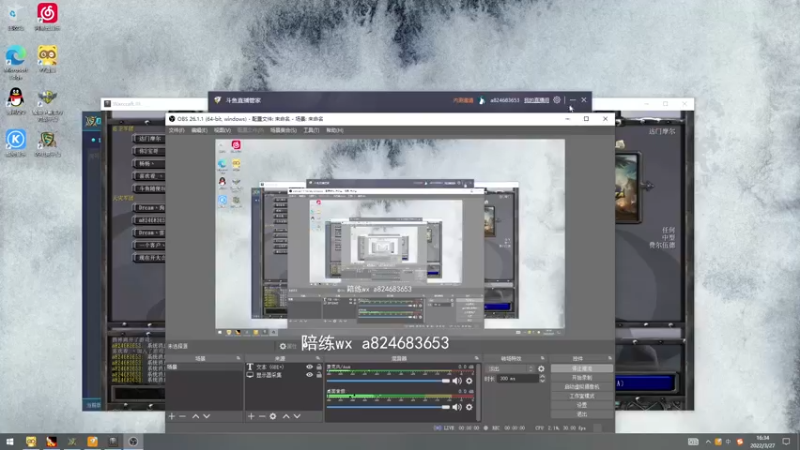Image resolution: width=800 pixels, height=450 pixels.
Task: Open NetEase Cloud Music desktop shortcut
Action: (47, 16)
